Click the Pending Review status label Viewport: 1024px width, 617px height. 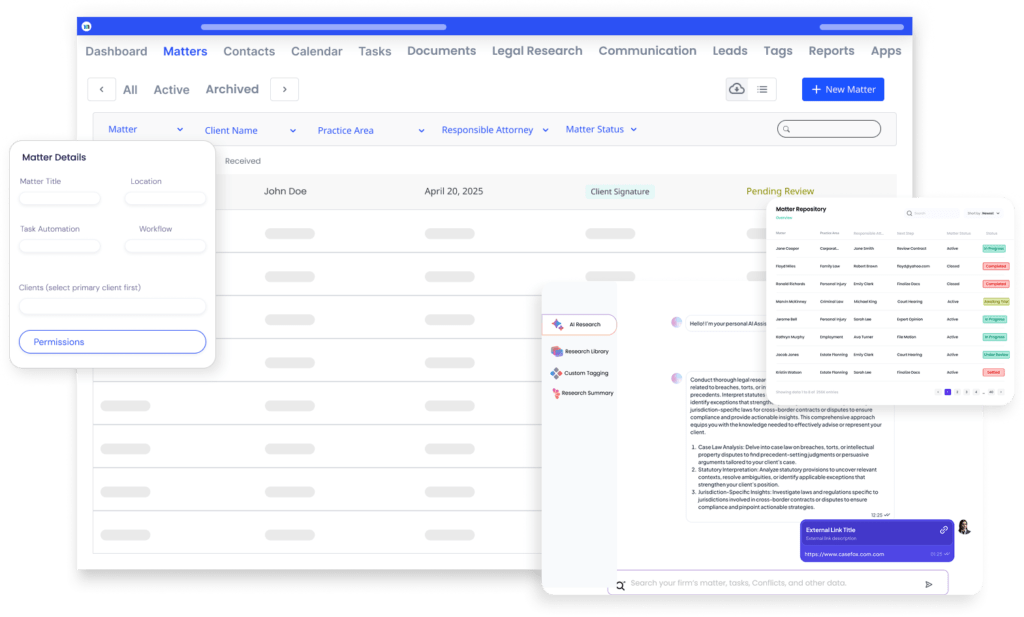[x=780, y=191]
